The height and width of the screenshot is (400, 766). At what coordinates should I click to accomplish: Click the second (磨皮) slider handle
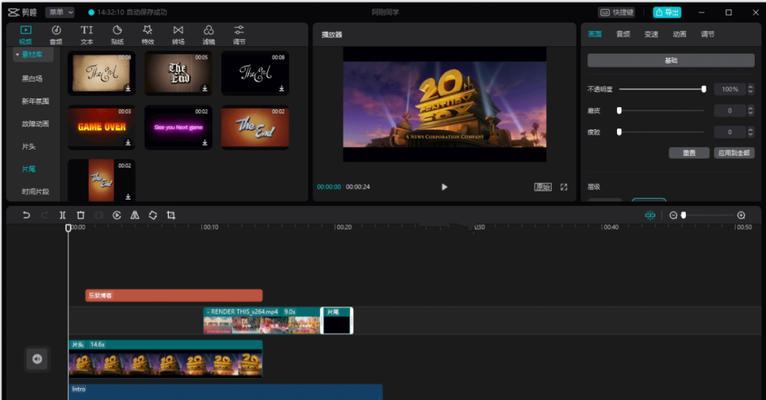(x=619, y=111)
